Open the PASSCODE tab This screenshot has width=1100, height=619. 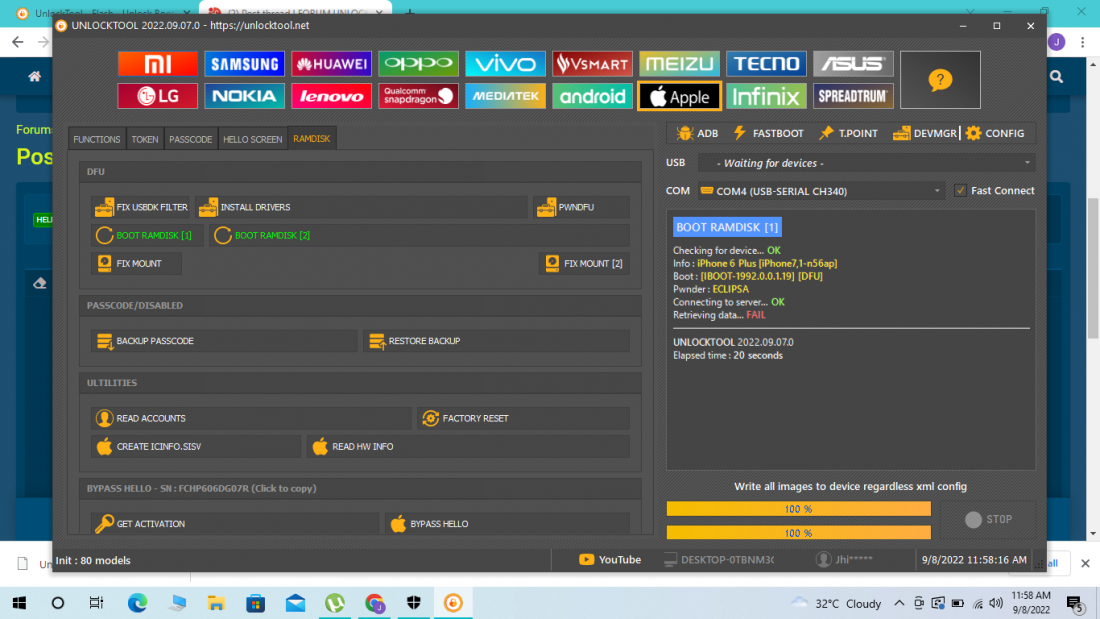(190, 139)
